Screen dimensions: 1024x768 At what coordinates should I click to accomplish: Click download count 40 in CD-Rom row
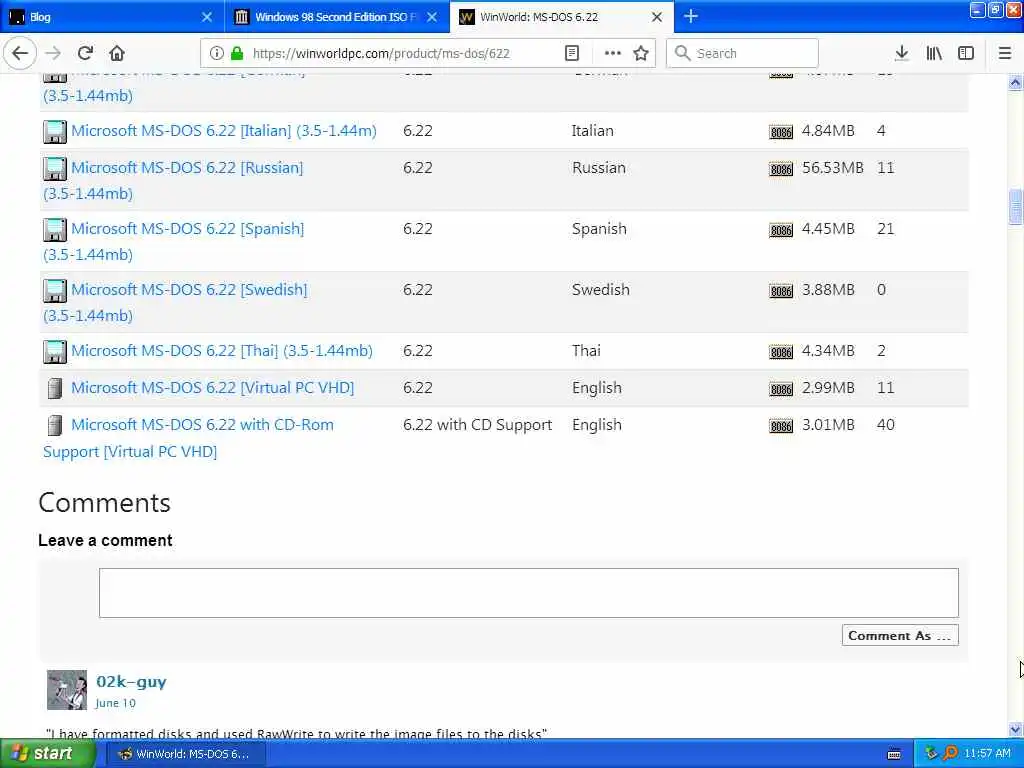[x=886, y=425]
